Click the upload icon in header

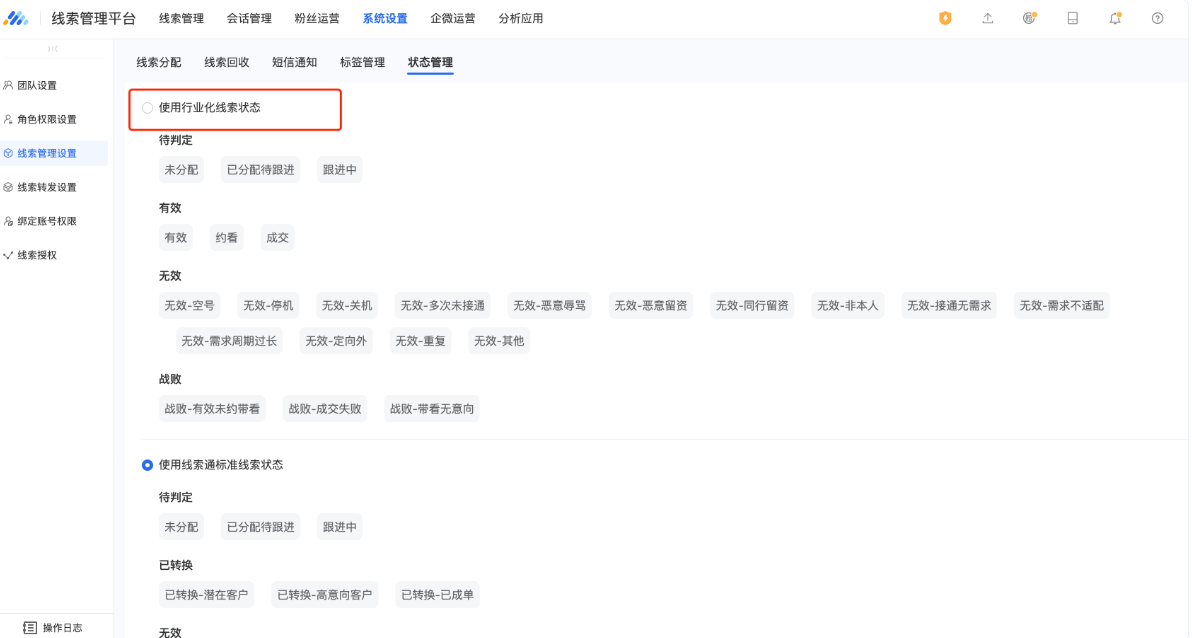(x=988, y=18)
